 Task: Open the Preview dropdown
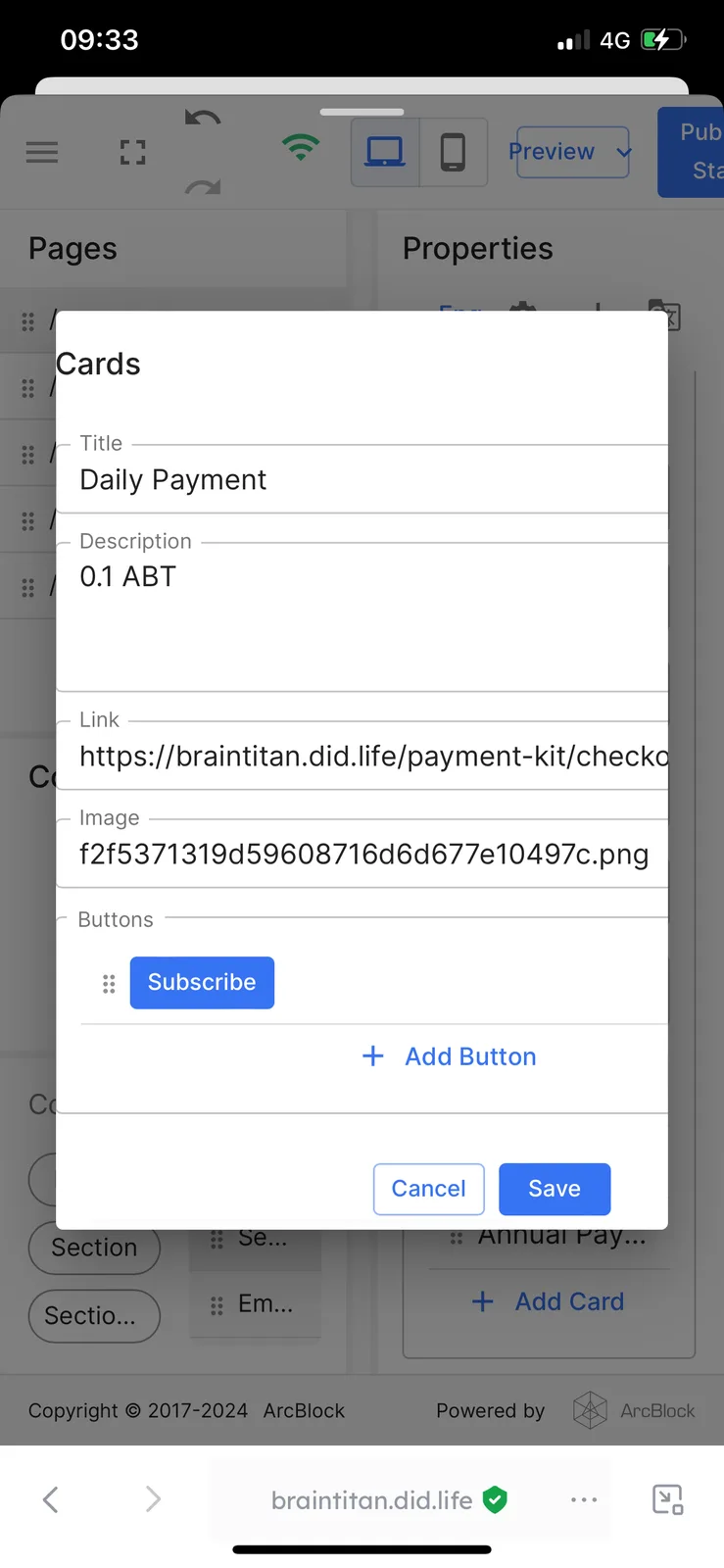pos(572,152)
